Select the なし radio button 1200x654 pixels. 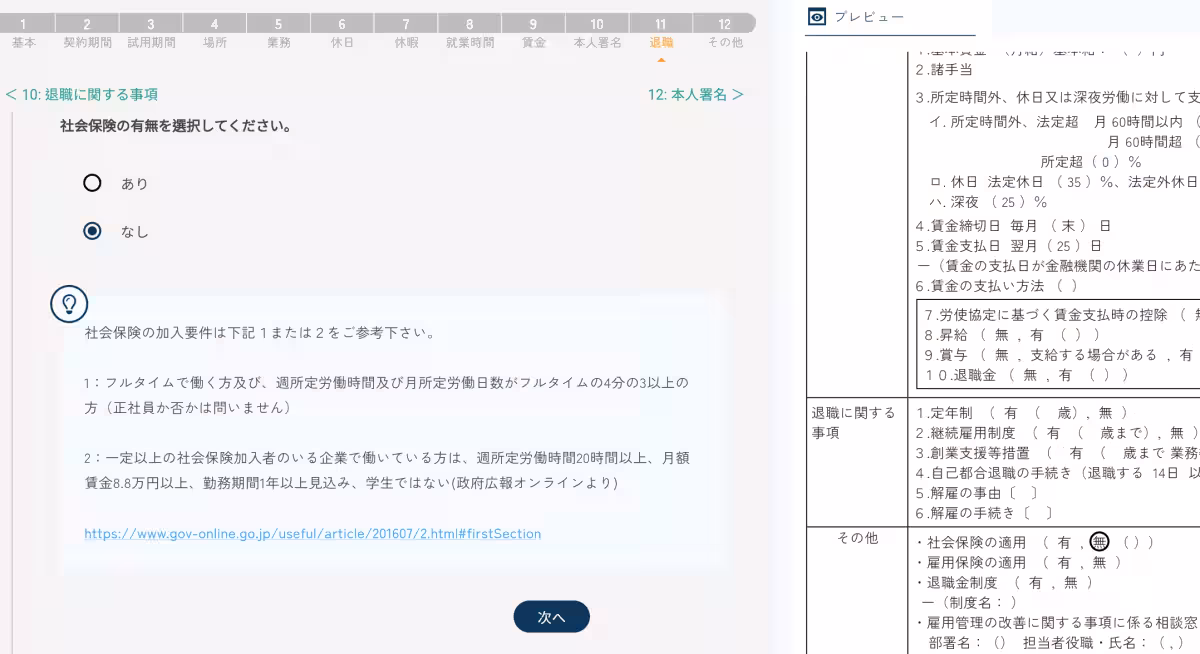92,231
